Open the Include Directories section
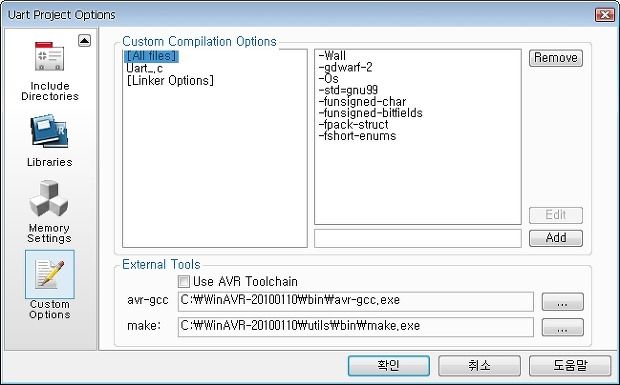Image resolution: width=620 pixels, height=385 pixels. pyautogui.click(x=49, y=71)
